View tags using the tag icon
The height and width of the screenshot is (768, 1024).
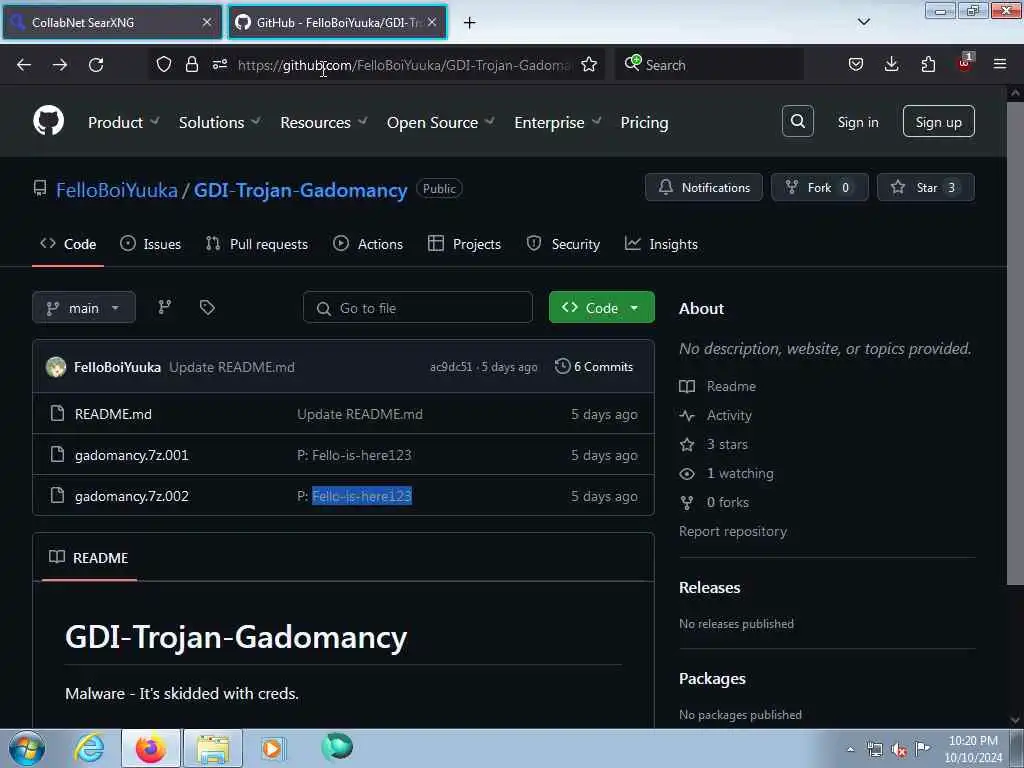click(x=207, y=308)
